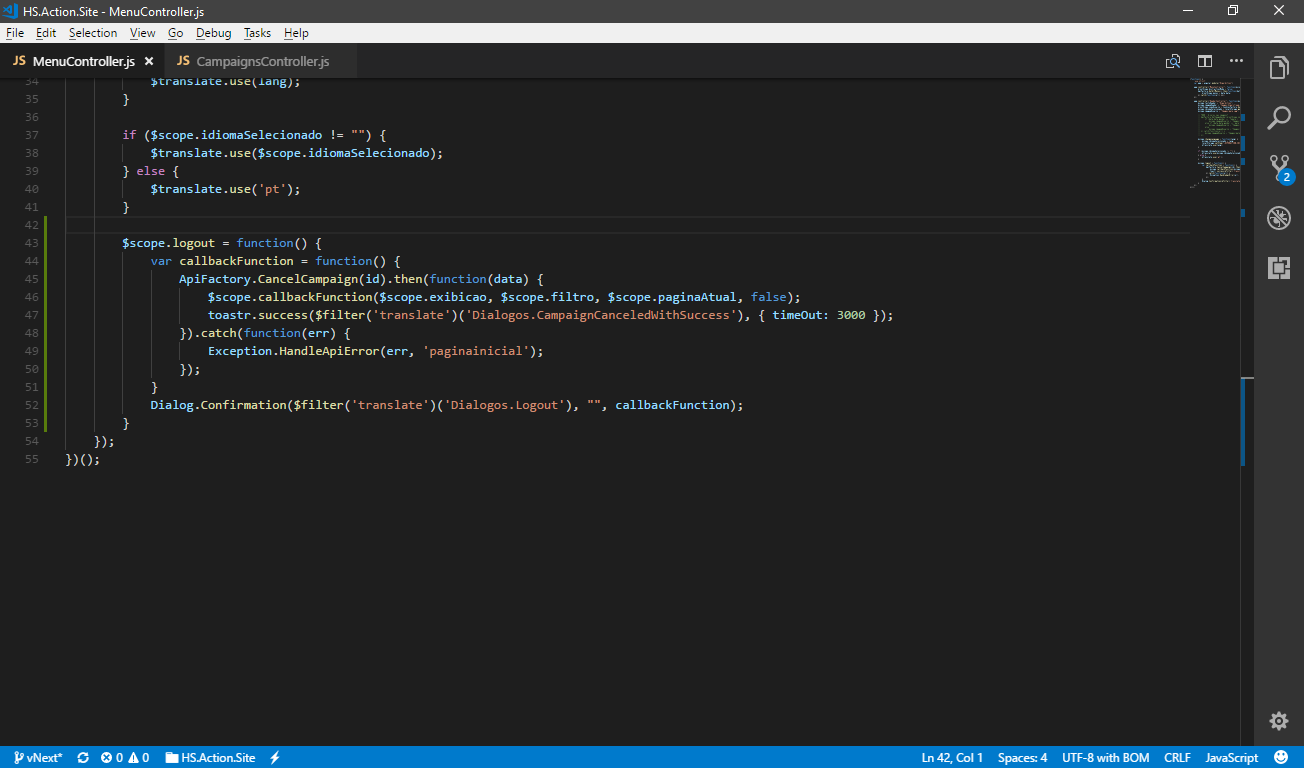Click 'Exception.HandleApiError' on line 49
The image size is (1304, 768).
pyautogui.click(x=293, y=351)
